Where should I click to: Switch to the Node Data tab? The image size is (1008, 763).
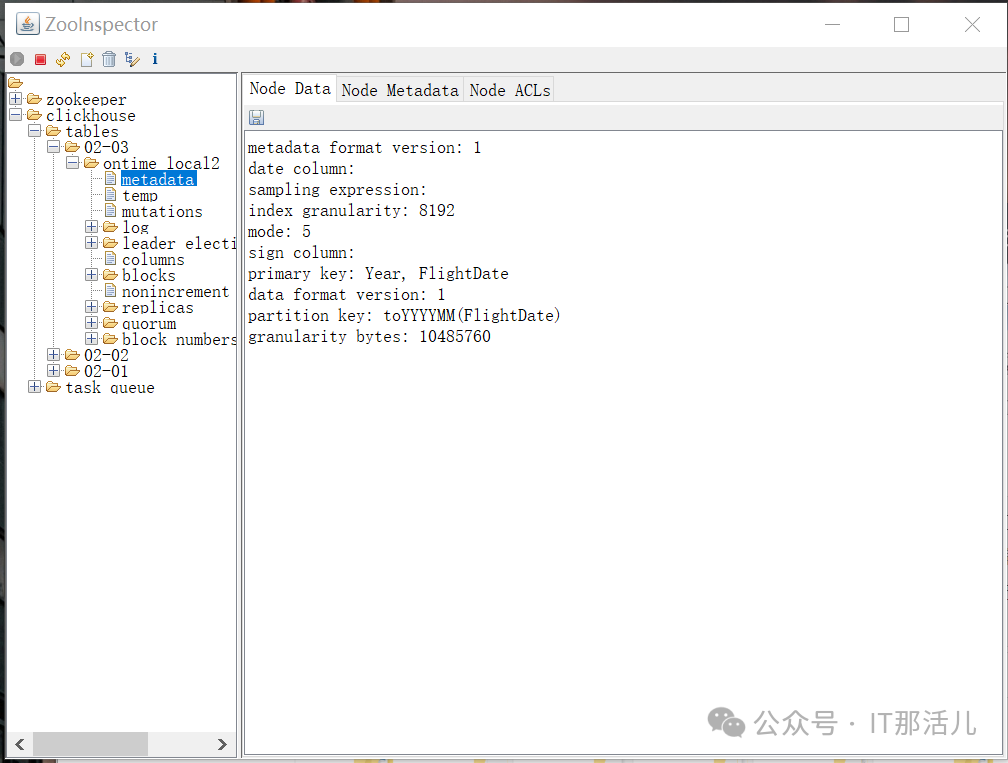coord(289,89)
